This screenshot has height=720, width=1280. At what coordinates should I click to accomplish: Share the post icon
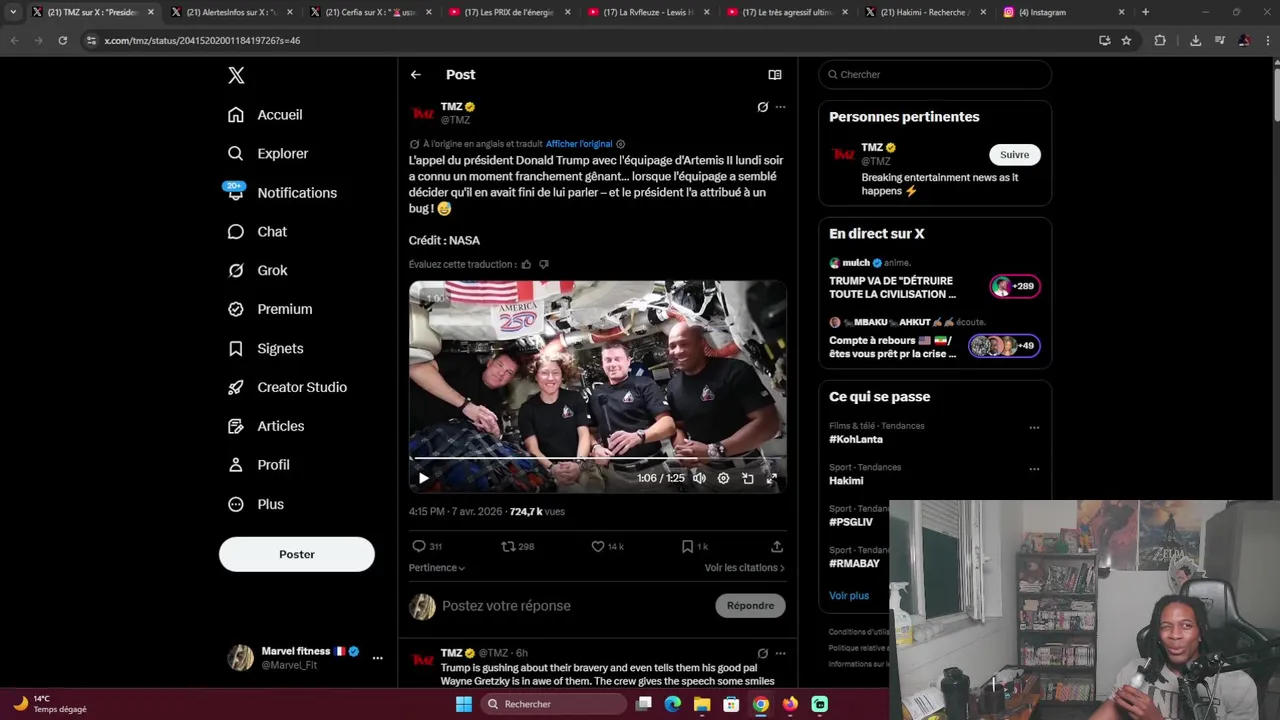click(x=777, y=547)
